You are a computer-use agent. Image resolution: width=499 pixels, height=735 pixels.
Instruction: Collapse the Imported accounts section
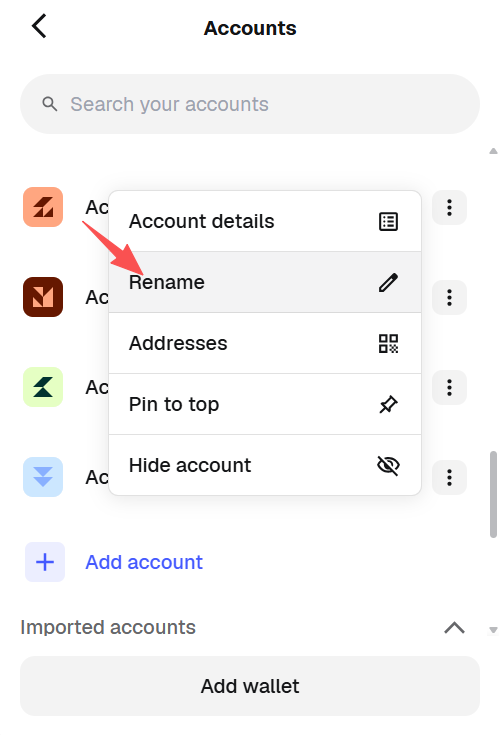(454, 628)
